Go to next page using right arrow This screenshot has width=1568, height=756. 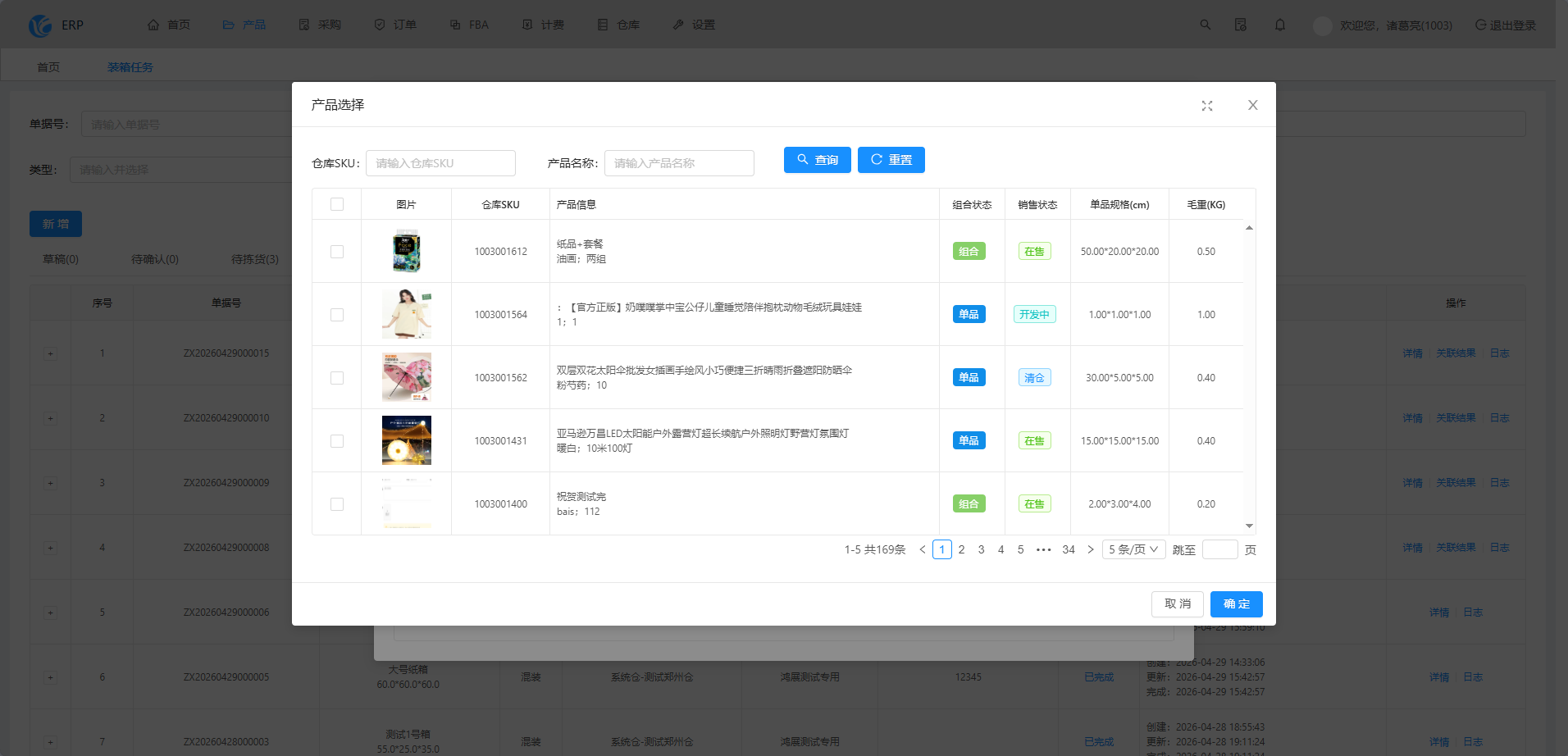tap(1091, 549)
